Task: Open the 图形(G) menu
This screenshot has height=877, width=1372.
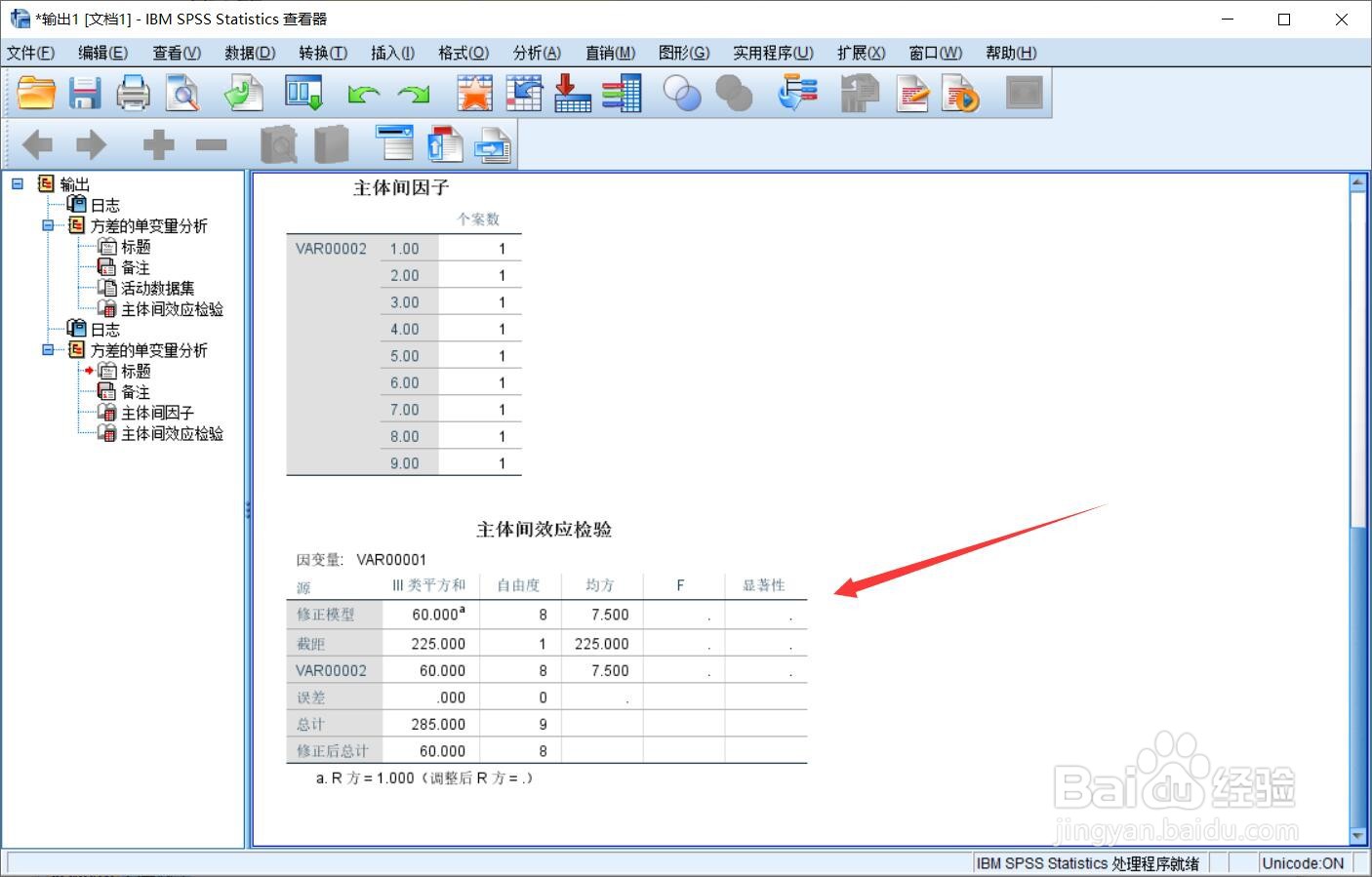Action: (x=684, y=53)
